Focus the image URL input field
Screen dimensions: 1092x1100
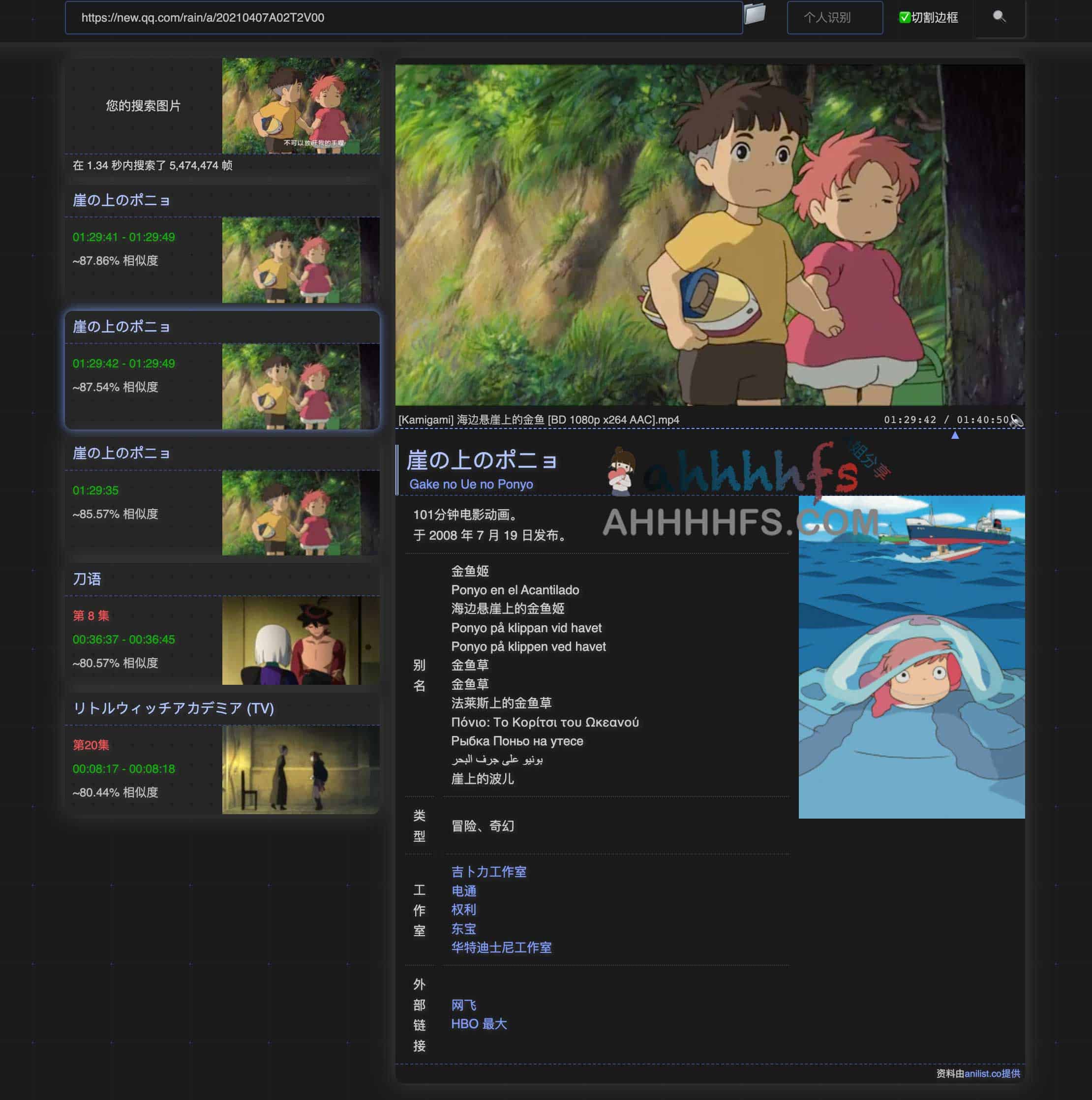coord(404,18)
